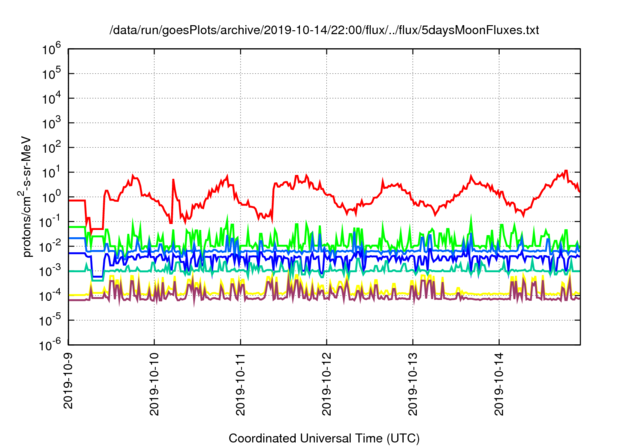Click the 10^1 y-axis tick label
This screenshot has width=640, height=448.
(51, 172)
